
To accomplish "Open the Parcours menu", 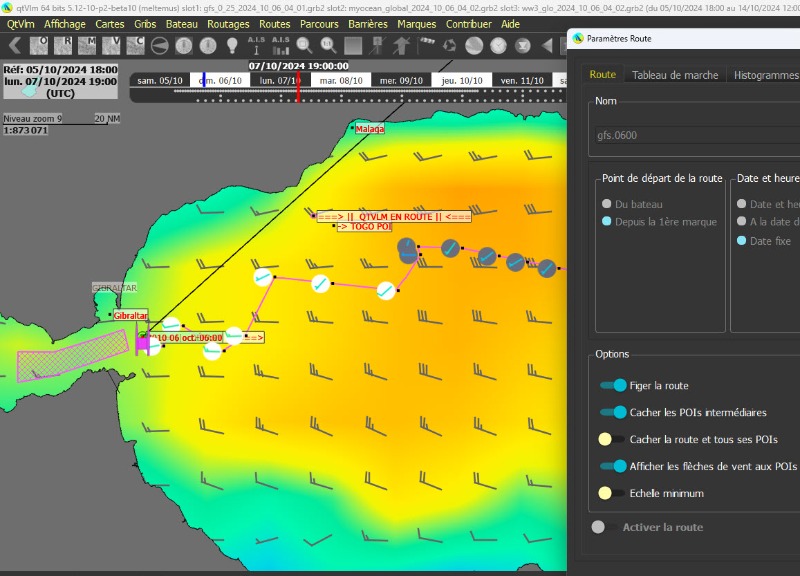I will click(x=319, y=24).
